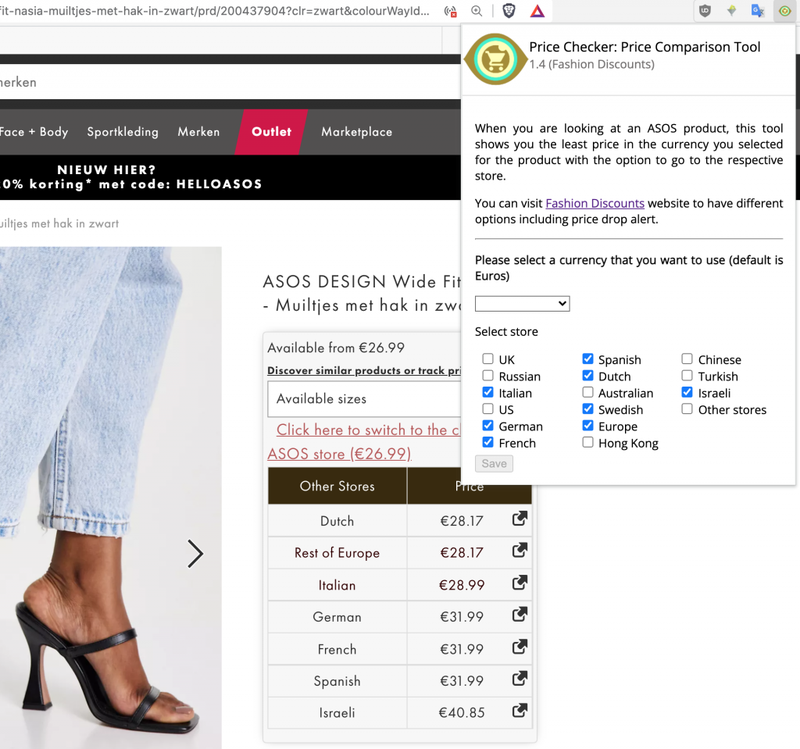Click the product photo of black heeled mules

[x=111, y=498]
